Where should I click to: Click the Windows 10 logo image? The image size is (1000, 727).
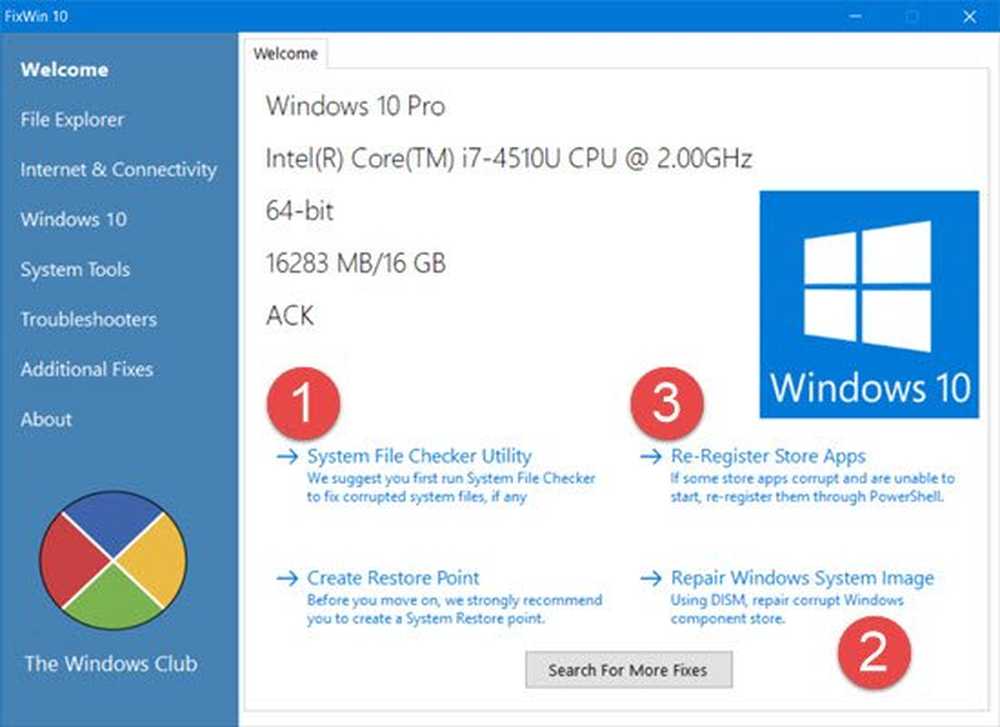(x=869, y=304)
